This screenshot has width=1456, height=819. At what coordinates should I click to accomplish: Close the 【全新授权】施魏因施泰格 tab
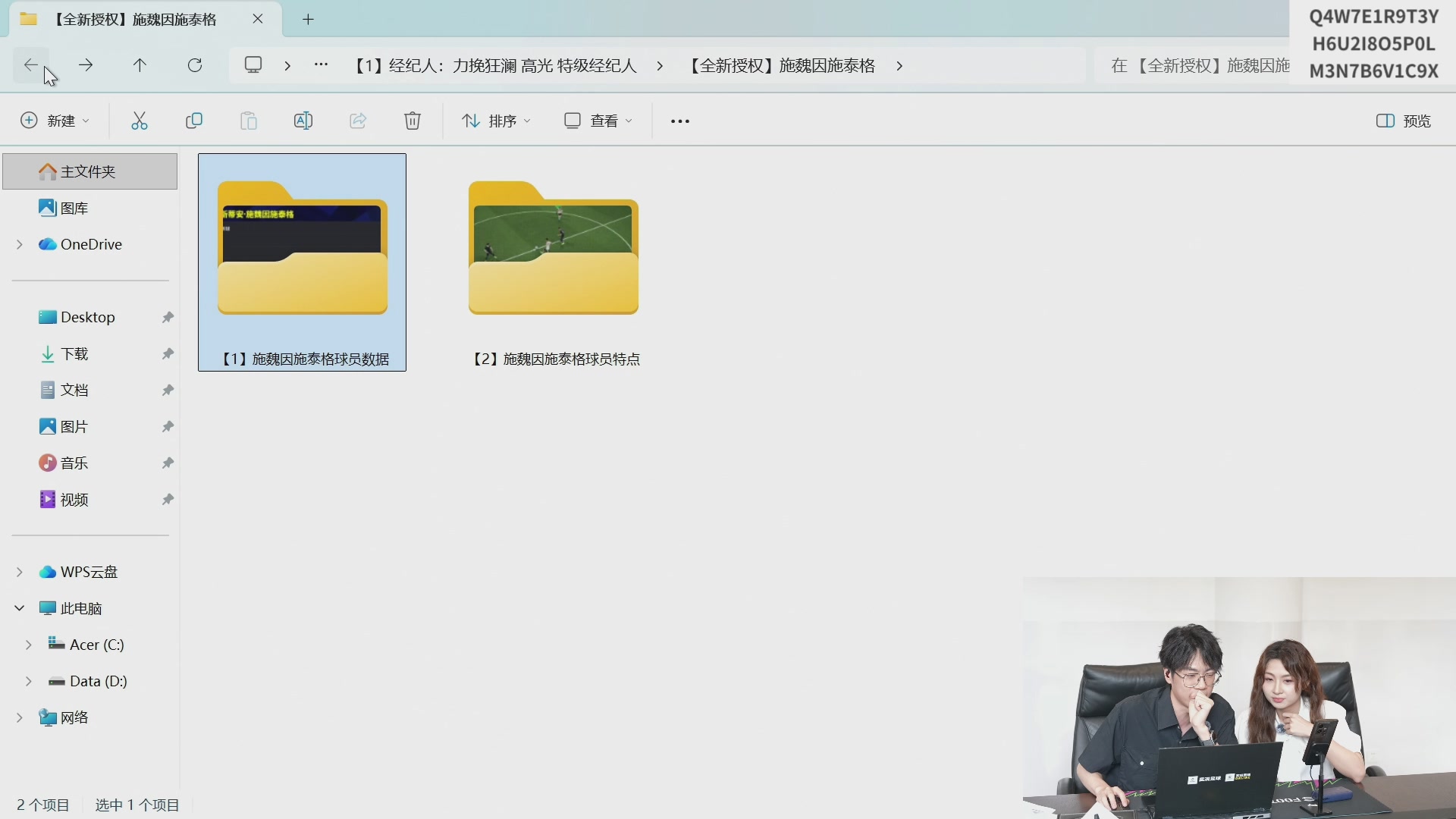point(258,19)
